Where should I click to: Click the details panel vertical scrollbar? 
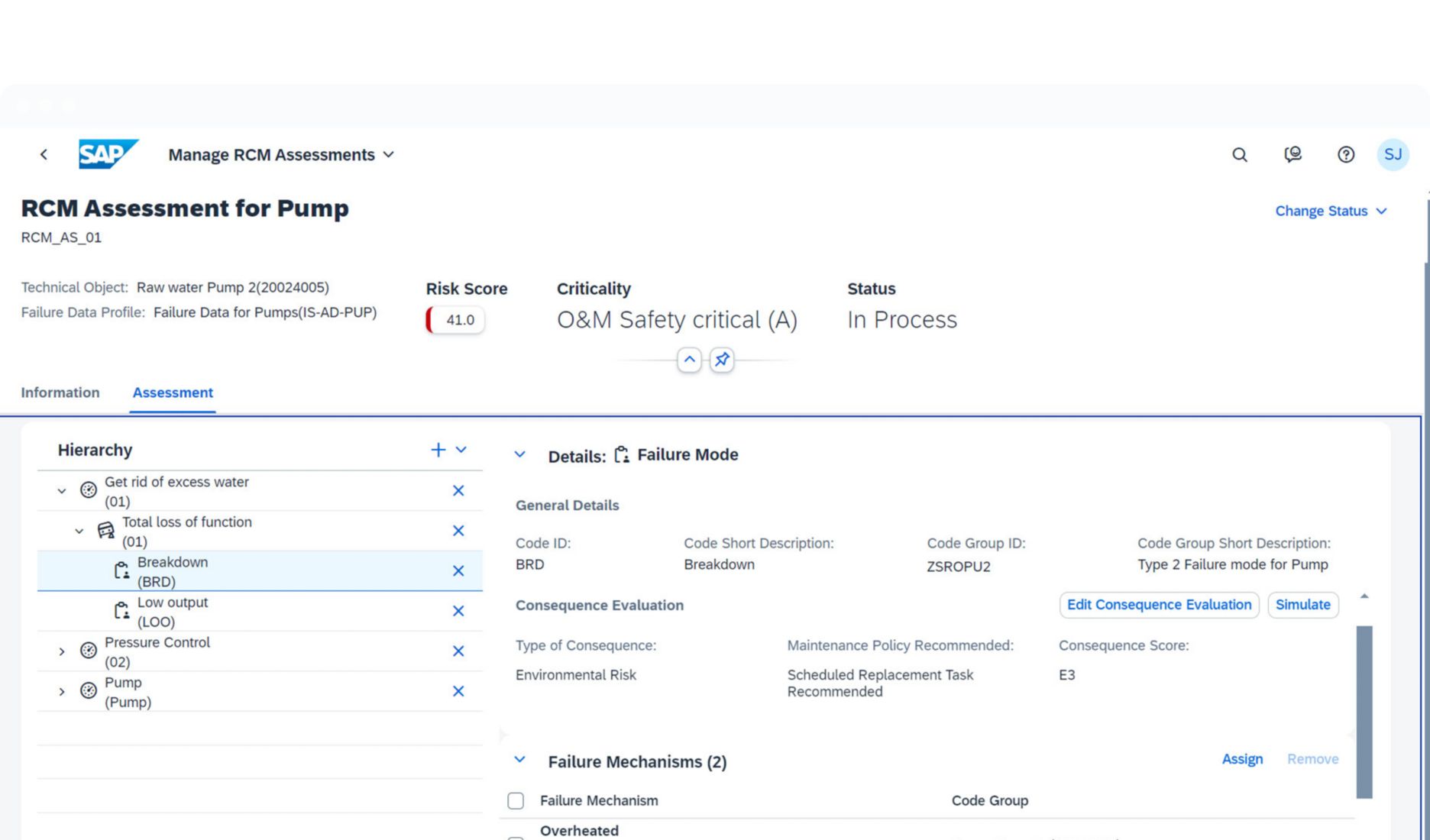click(1364, 710)
